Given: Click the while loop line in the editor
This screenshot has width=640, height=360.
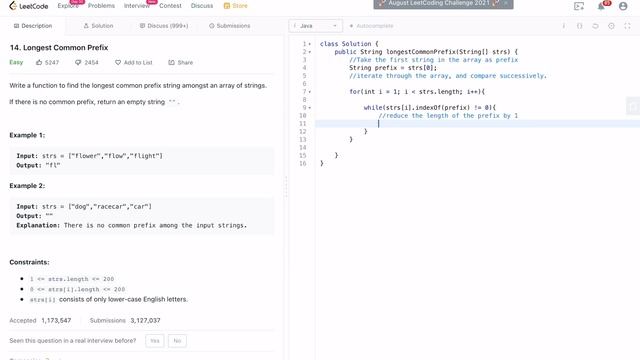Looking at the screenshot, I should point(430,108).
